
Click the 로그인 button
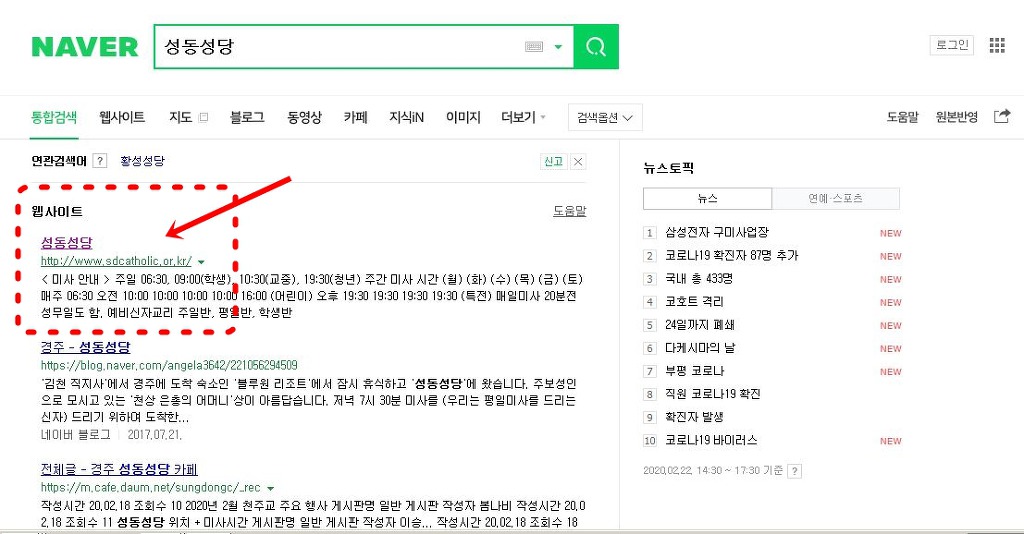pos(952,45)
